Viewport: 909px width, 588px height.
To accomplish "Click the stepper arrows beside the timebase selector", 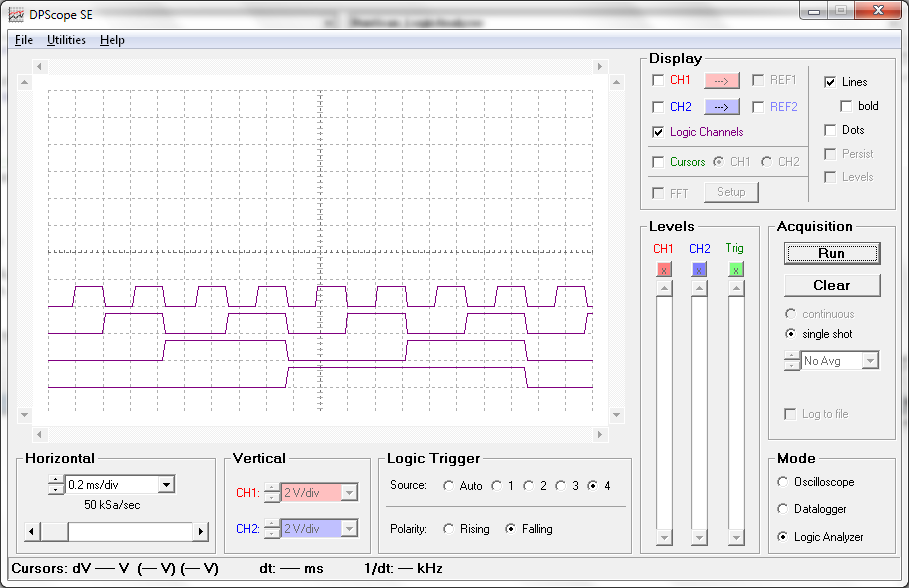I will coord(54,485).
